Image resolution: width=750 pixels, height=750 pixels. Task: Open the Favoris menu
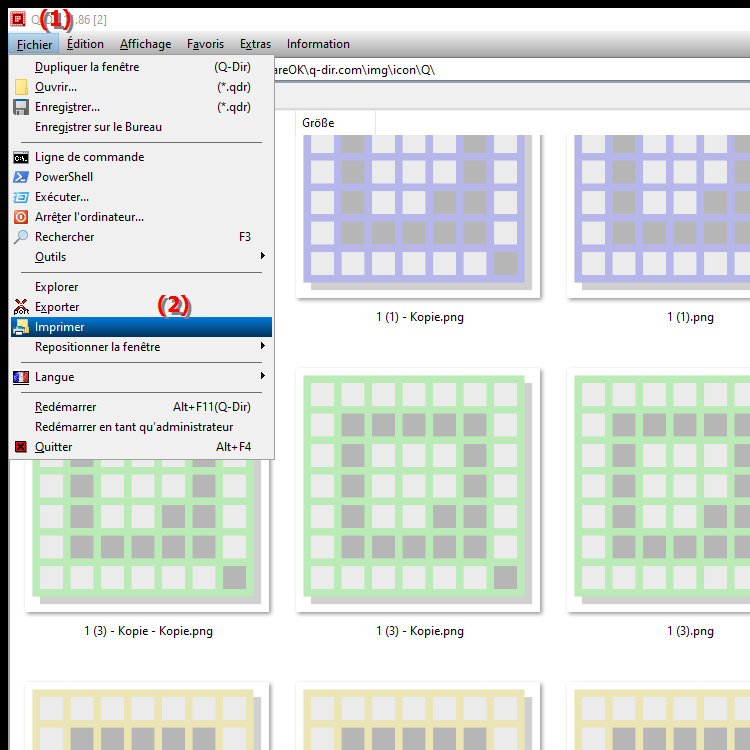click(205, 44)
